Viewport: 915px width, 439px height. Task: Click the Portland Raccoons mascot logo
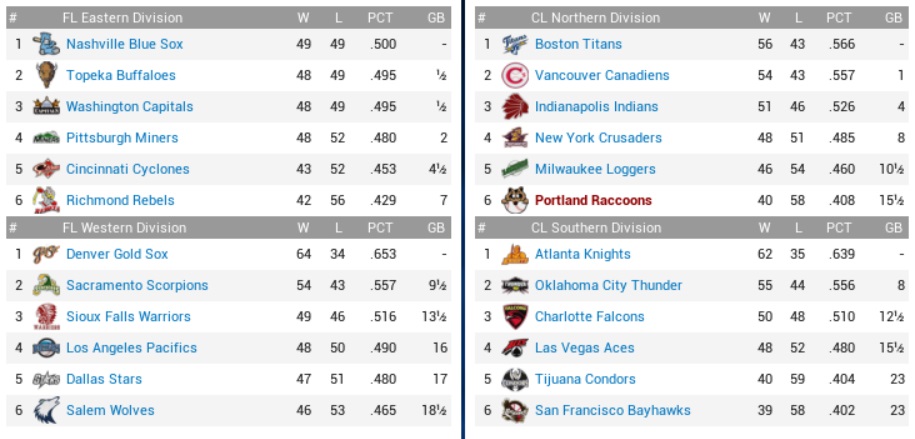[515, 200]
